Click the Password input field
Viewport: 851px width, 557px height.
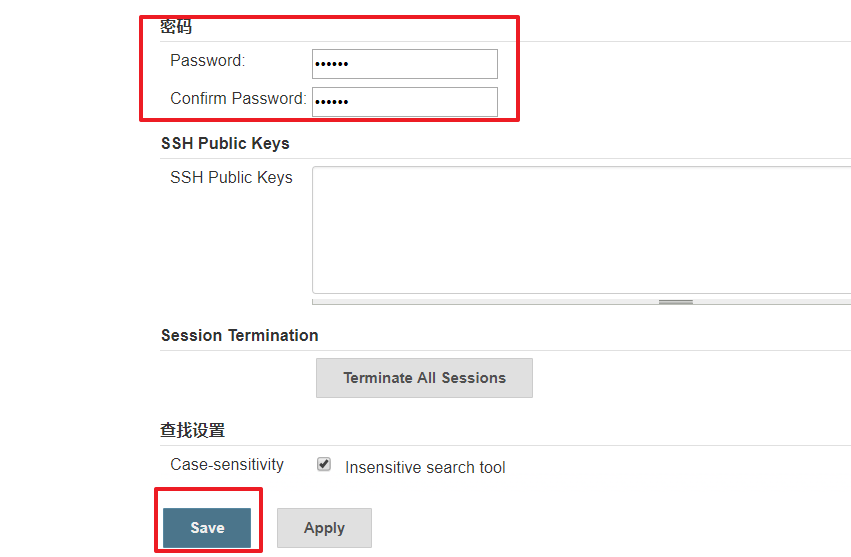[x=404, y=64]
